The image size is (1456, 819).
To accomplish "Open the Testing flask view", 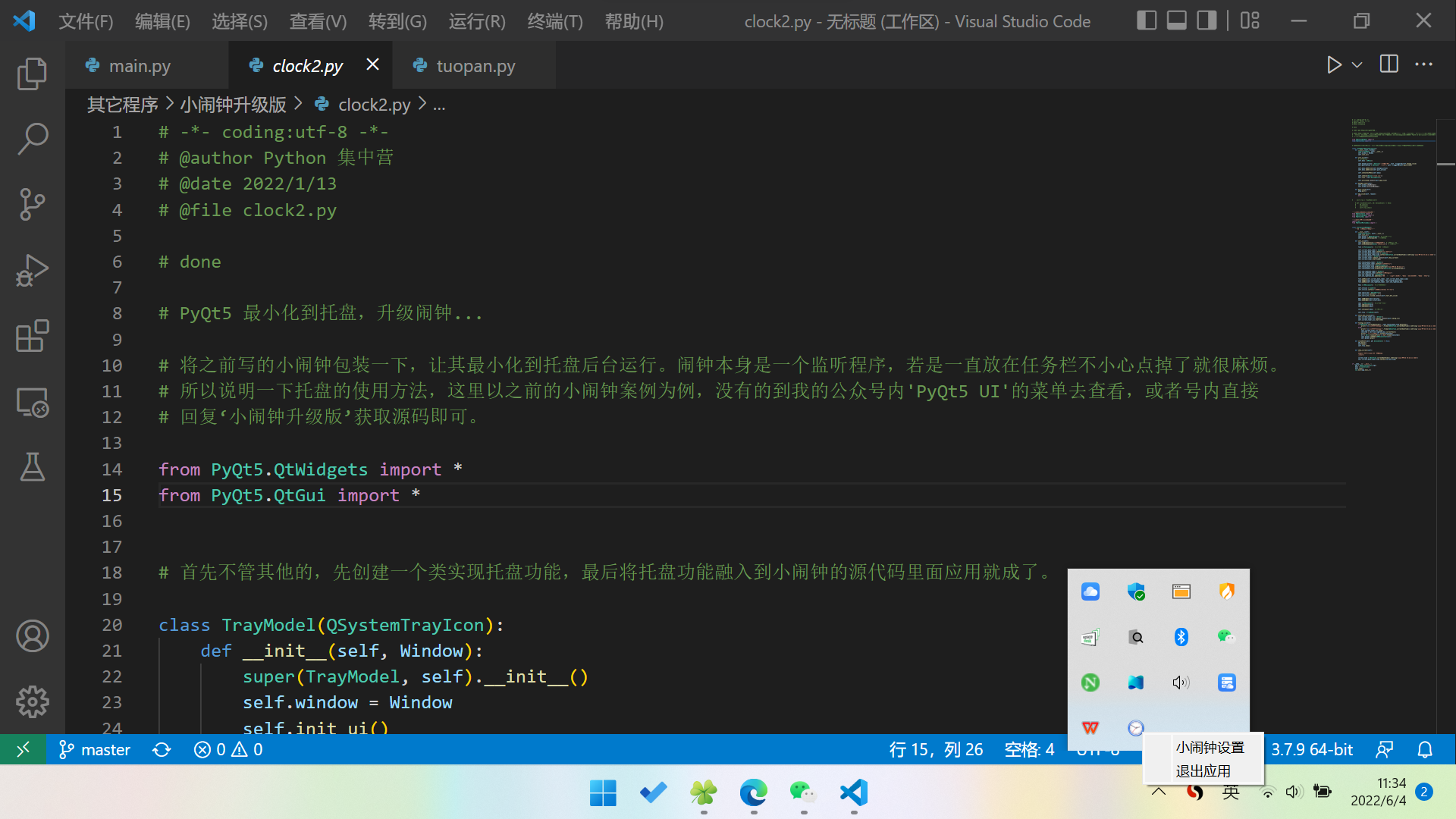I will [x=32, y=467].
